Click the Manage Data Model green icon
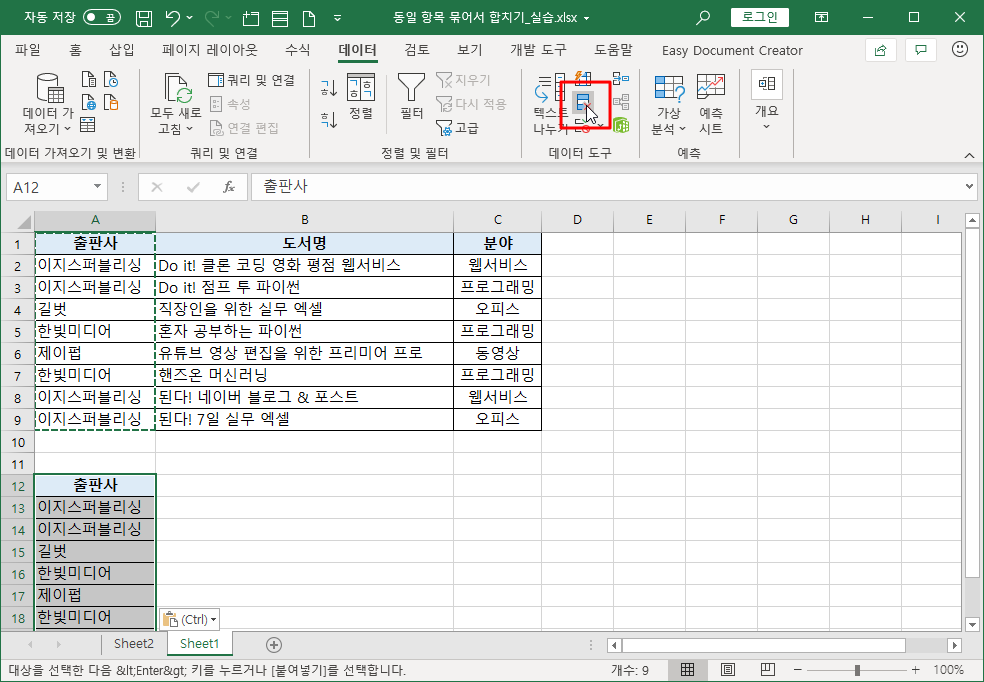 pos(621,125)
